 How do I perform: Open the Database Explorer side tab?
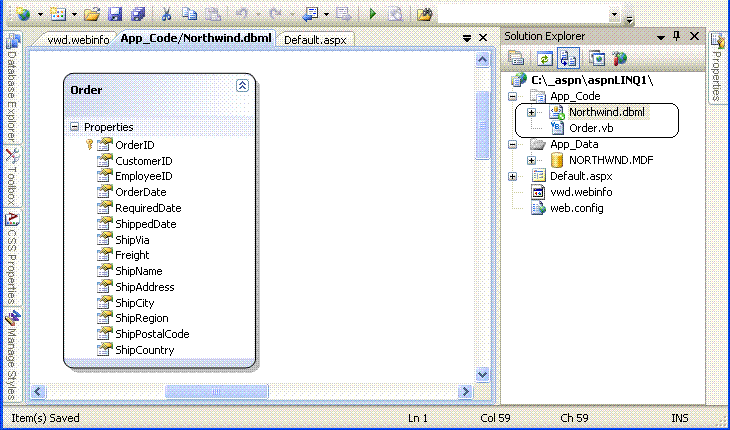pos(12,88)
